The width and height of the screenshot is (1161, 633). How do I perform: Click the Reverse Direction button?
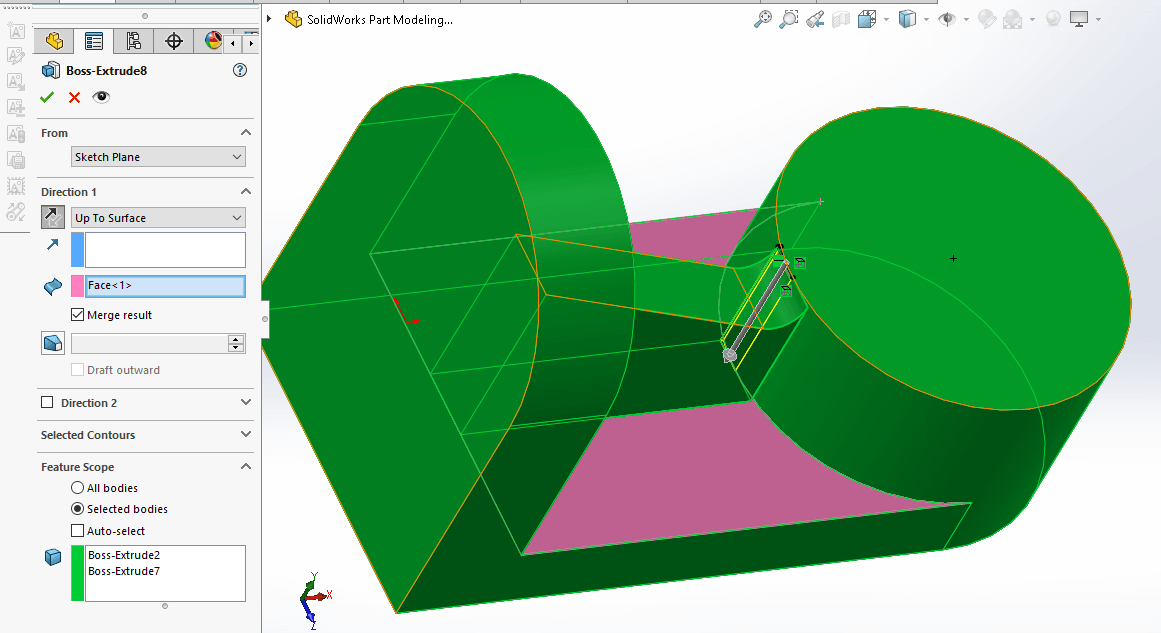click(x=53, y=217)
